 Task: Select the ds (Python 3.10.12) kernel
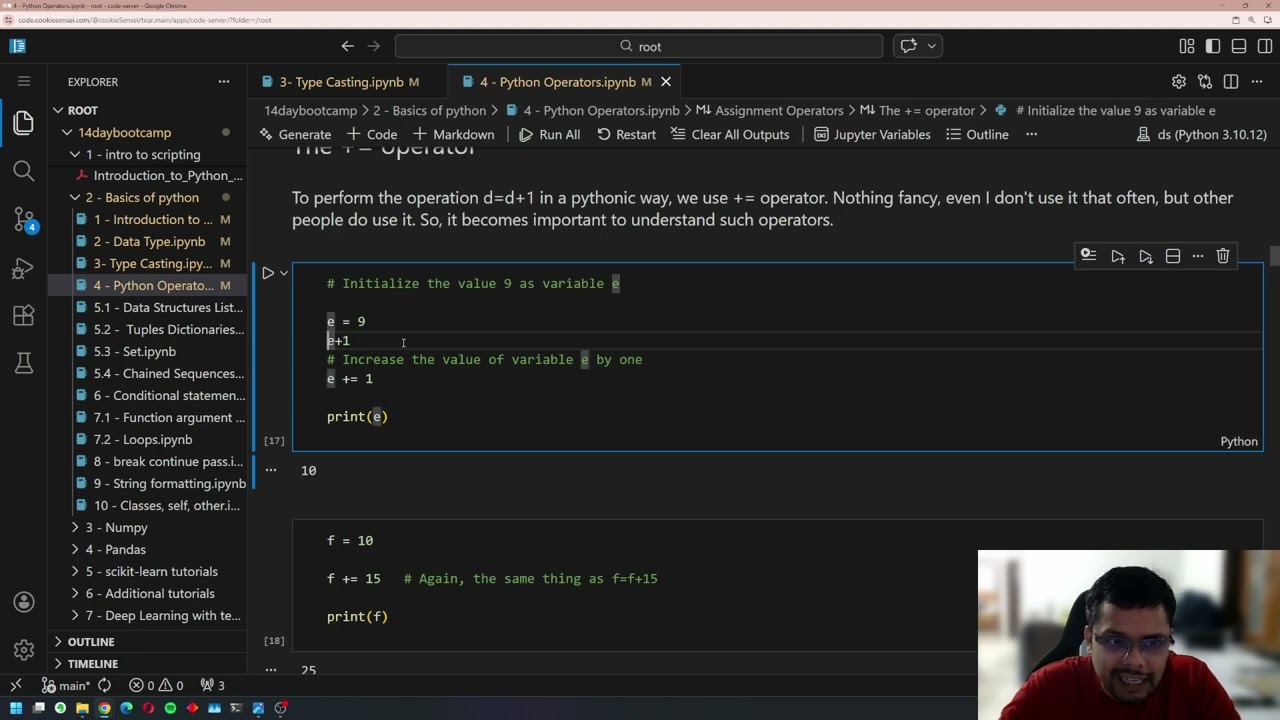[1201, 134]
